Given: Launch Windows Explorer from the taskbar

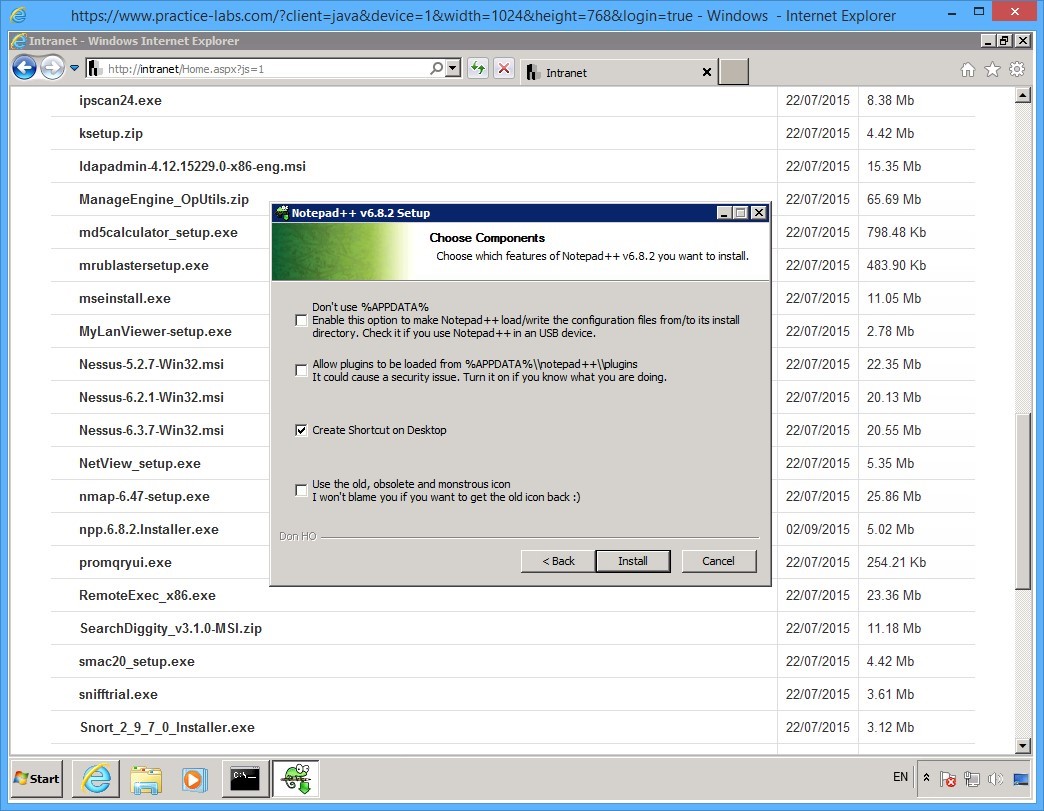Looking at the screenshot, I should click(146, 779).
